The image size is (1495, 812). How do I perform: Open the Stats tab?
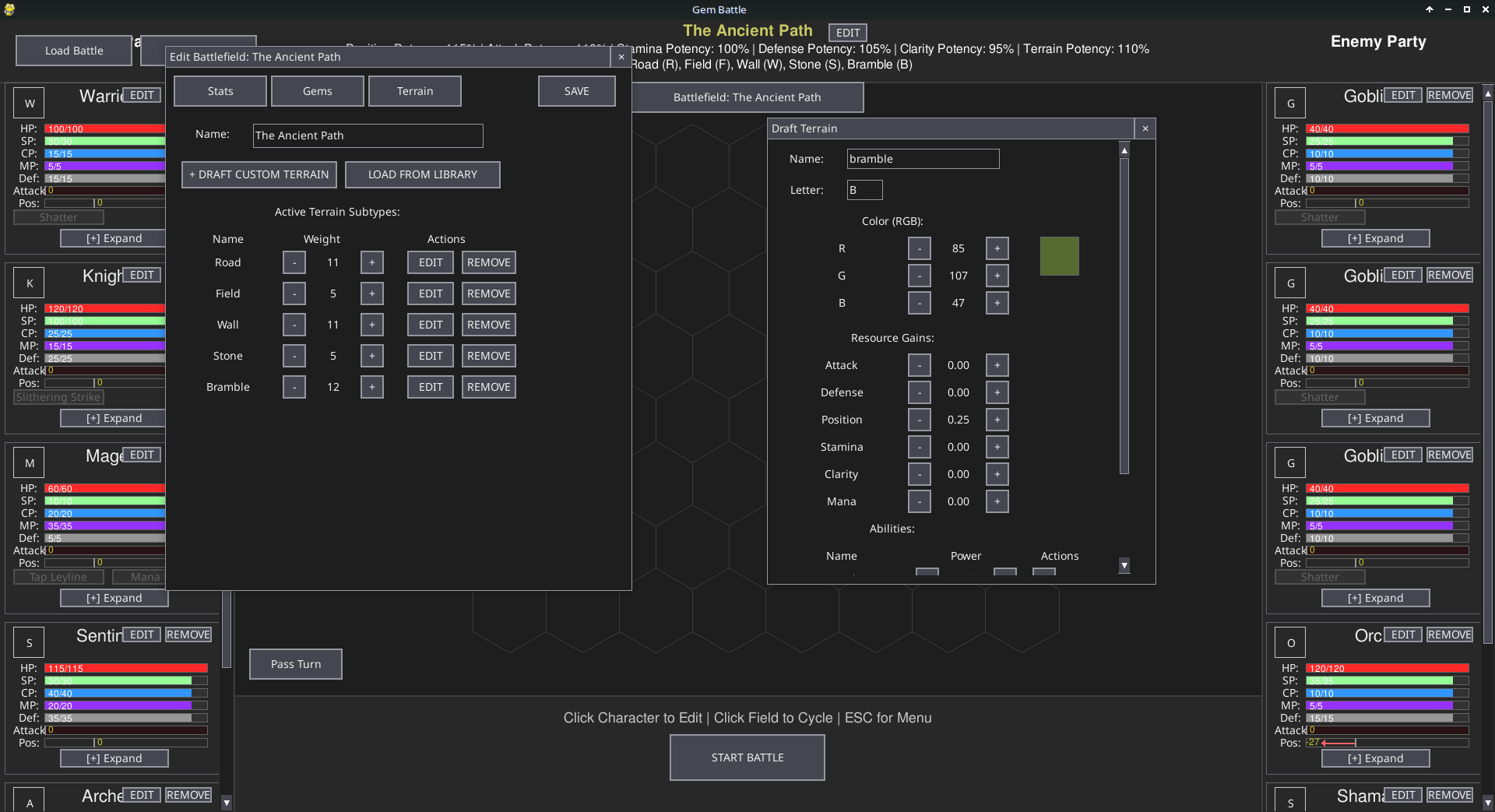click(220, 91)
